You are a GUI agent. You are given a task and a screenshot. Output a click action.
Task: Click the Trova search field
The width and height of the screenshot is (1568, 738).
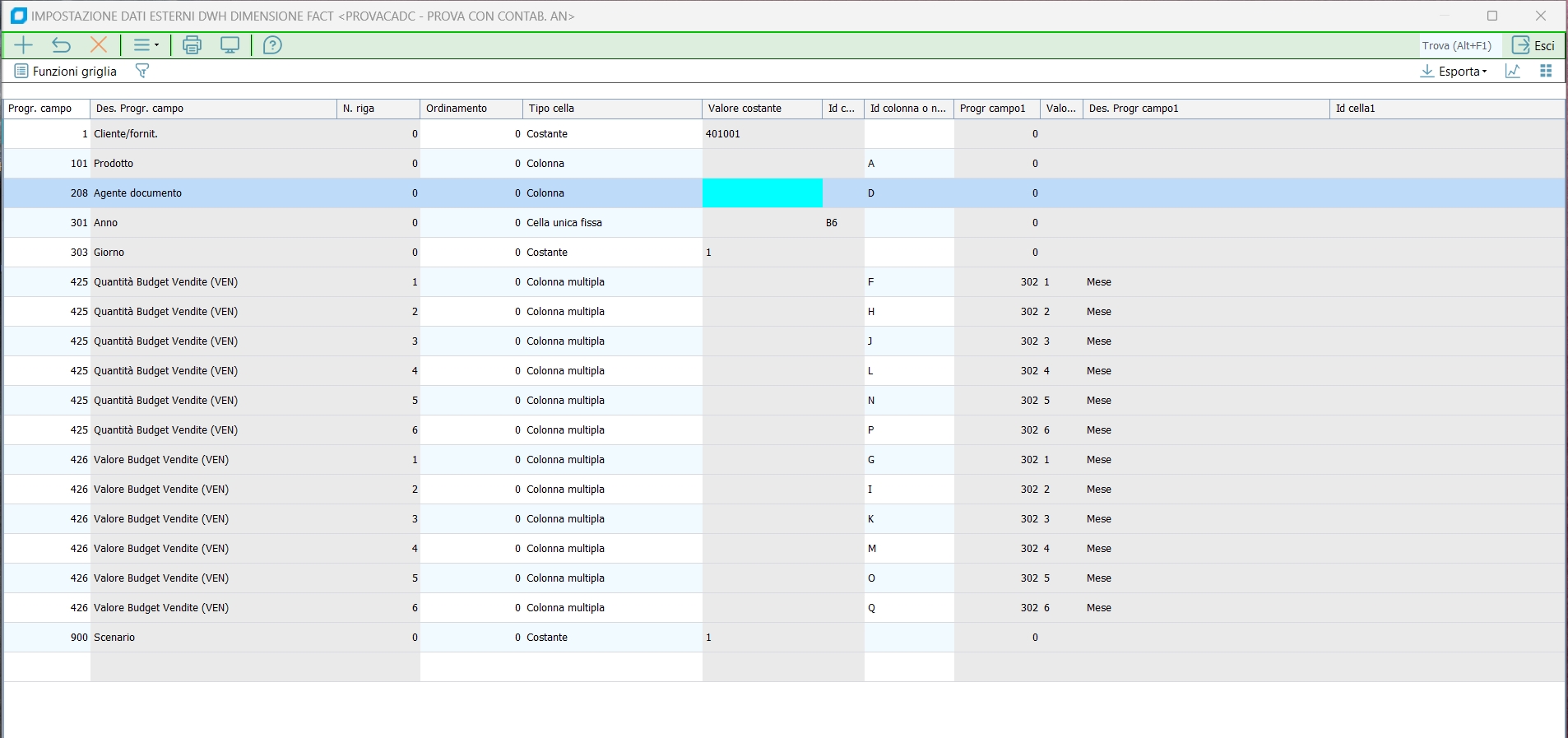tap(1457, 45)
